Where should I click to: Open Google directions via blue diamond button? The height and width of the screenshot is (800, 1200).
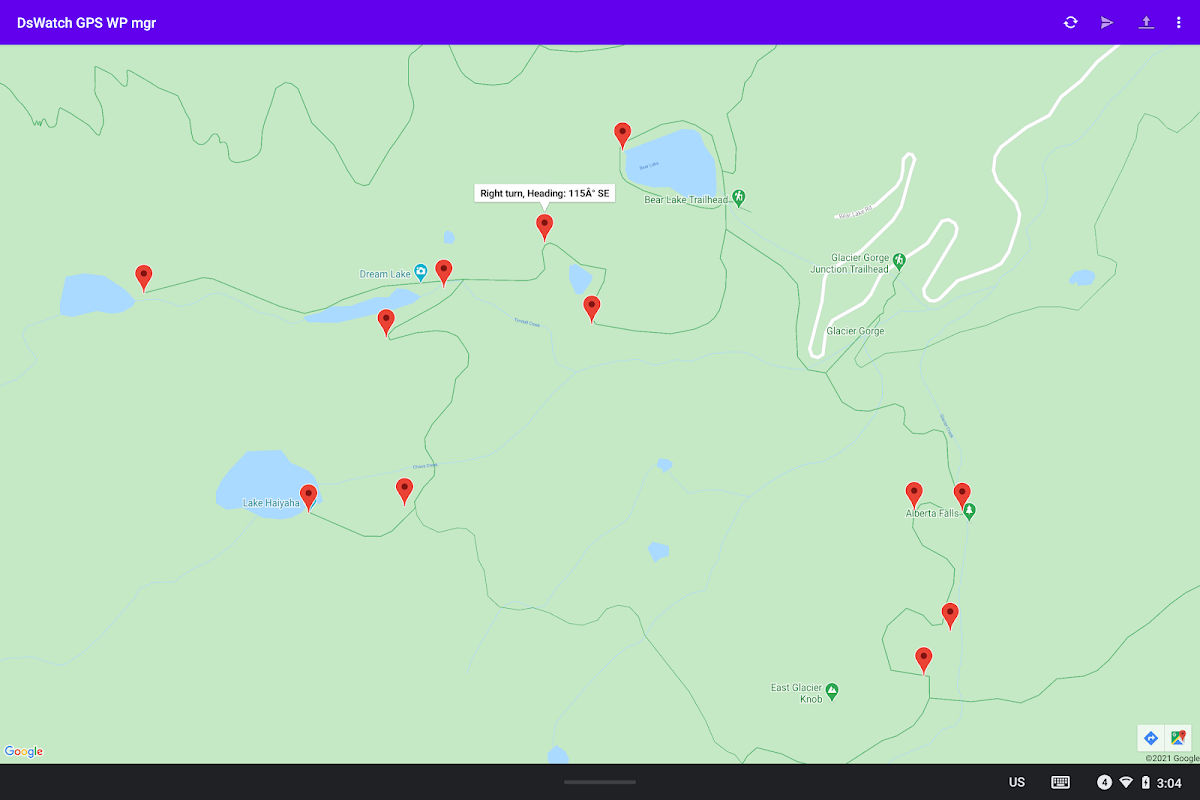click(x=1151, y=737)
